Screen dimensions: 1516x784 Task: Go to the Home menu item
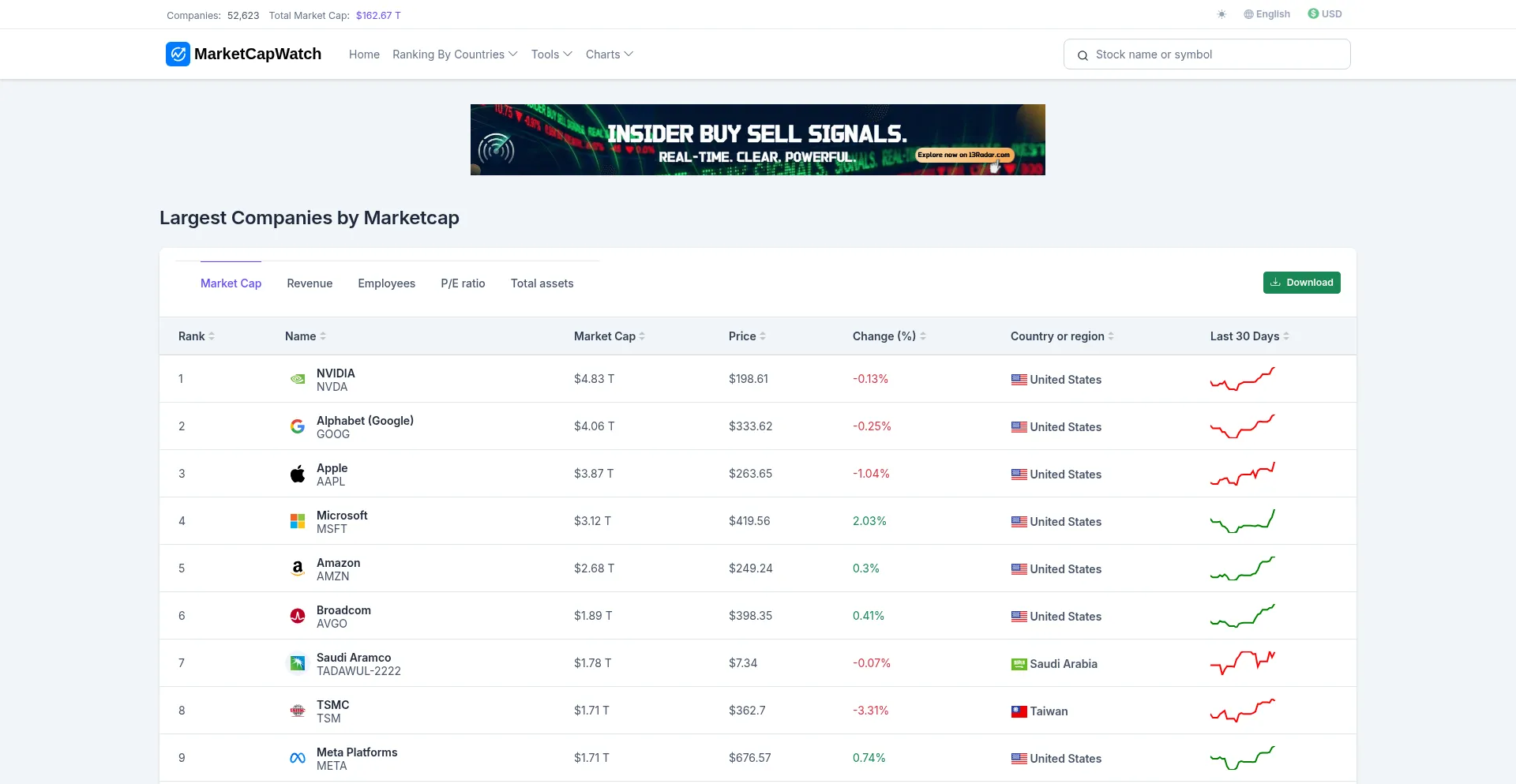tap(364, 54)
